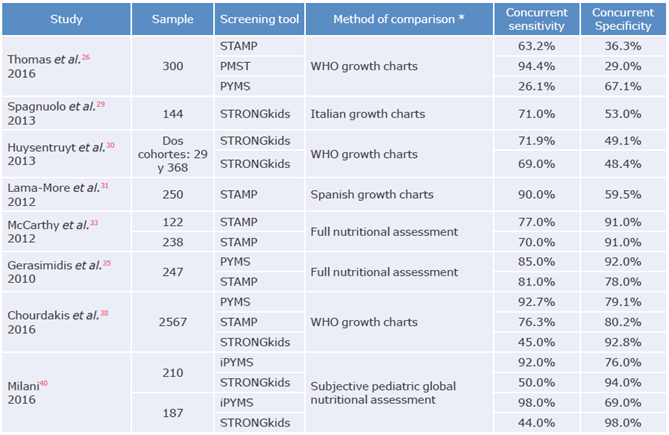Follow reference 30 after Huysentruyt et al.
Viewport: 669px width, 435px height.
tap(110, 144)
